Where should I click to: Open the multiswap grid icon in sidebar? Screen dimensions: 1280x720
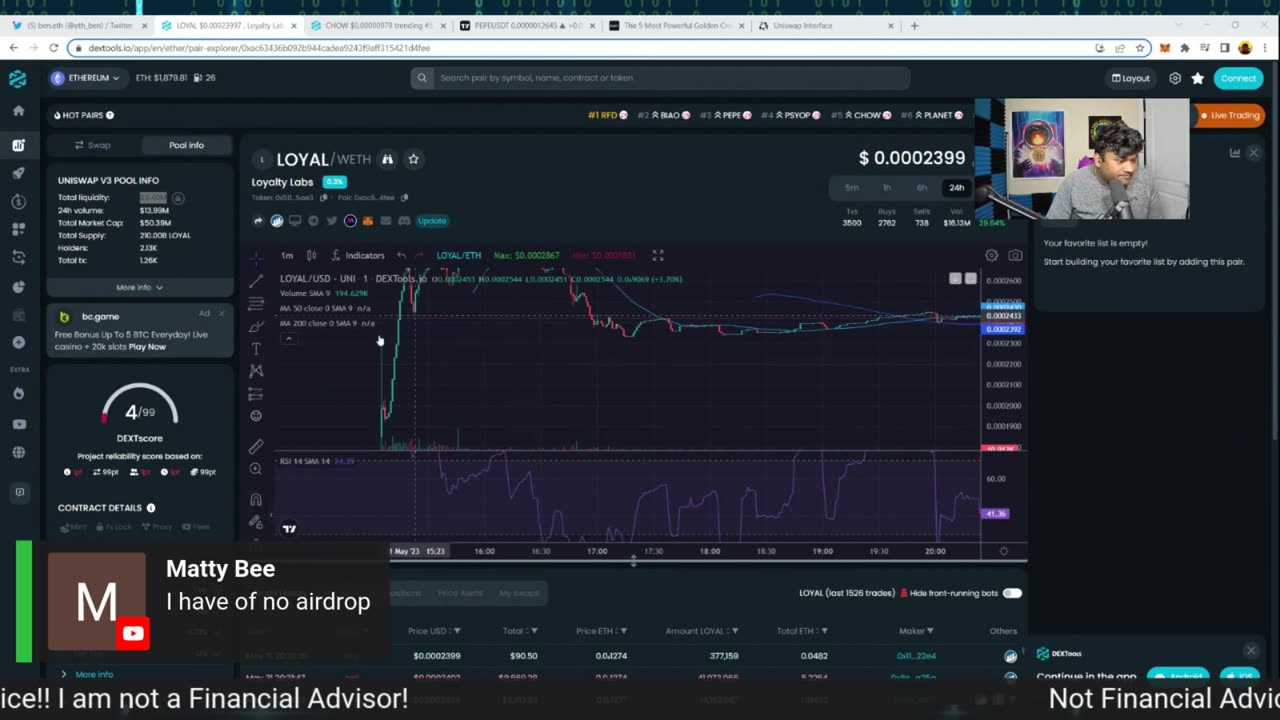18,229
